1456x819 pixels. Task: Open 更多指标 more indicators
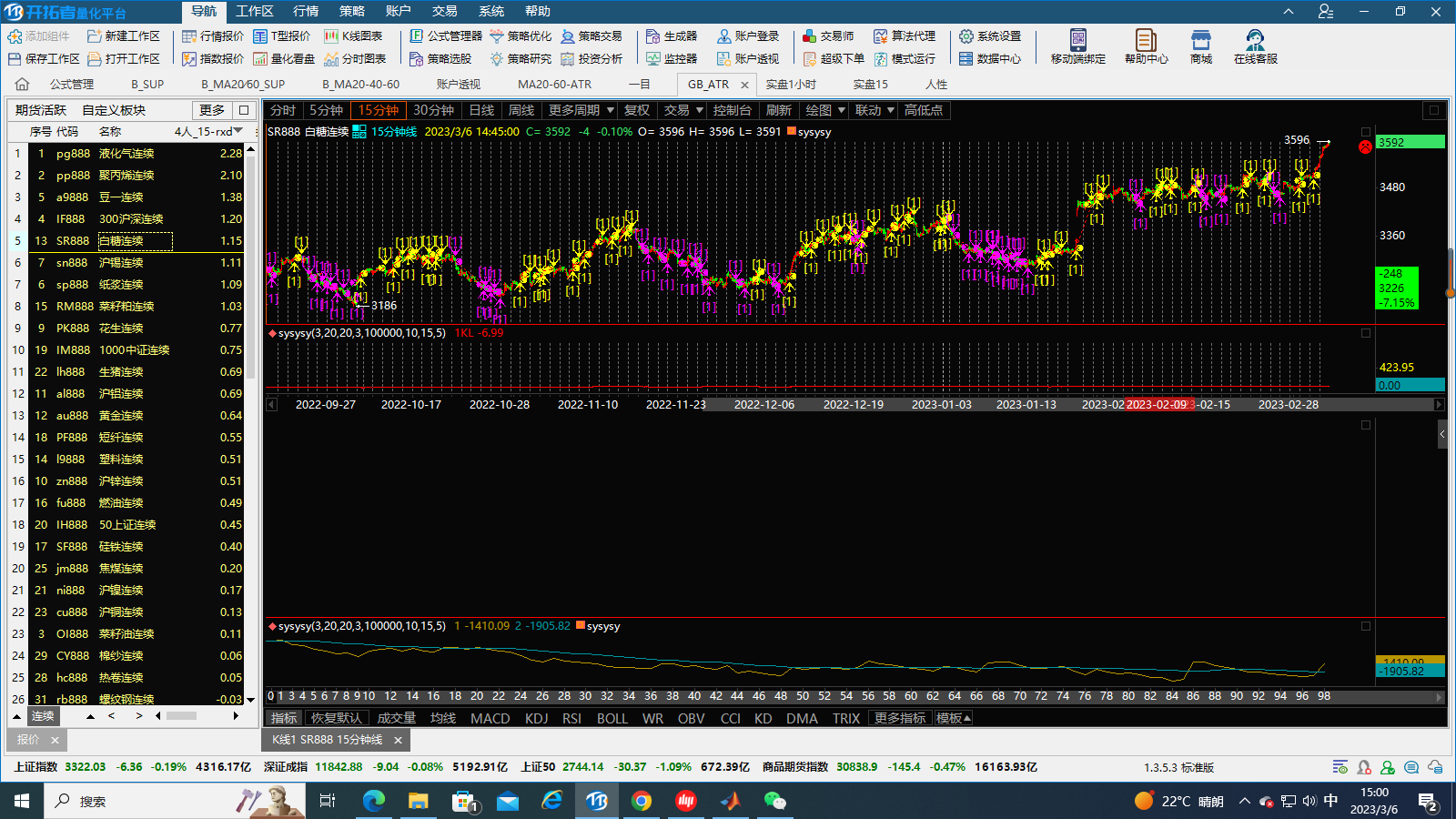point(900,718)
